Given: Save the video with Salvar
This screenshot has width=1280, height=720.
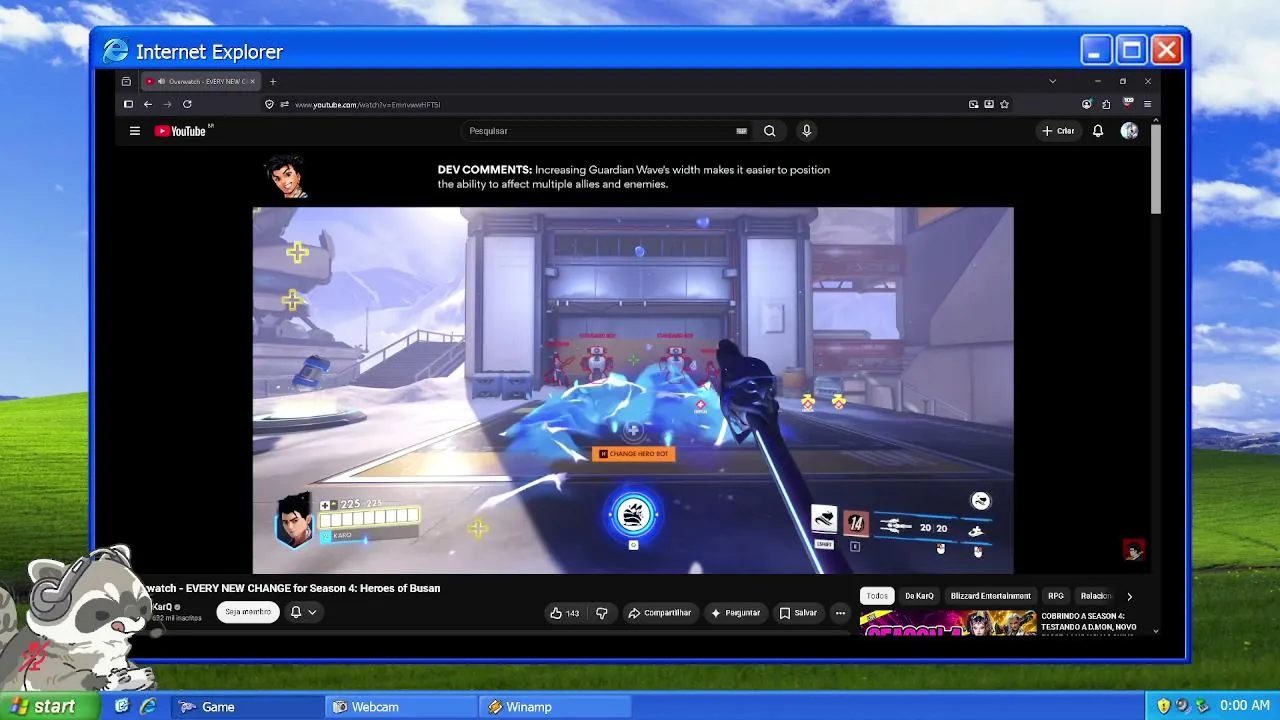Looking at the screenshot, I should [799, 613].
